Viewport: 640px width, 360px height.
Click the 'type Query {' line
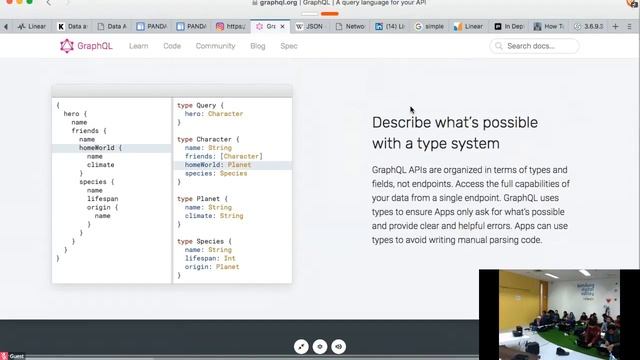(200, 105)
